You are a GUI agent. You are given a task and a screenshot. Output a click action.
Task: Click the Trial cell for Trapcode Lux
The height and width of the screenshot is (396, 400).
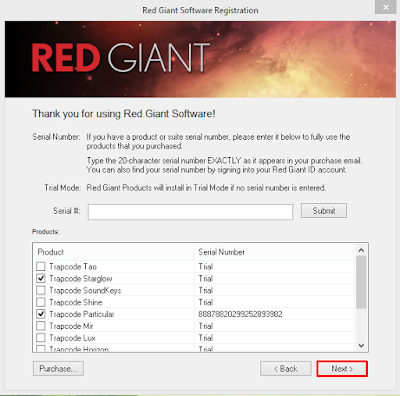(206, 338)
